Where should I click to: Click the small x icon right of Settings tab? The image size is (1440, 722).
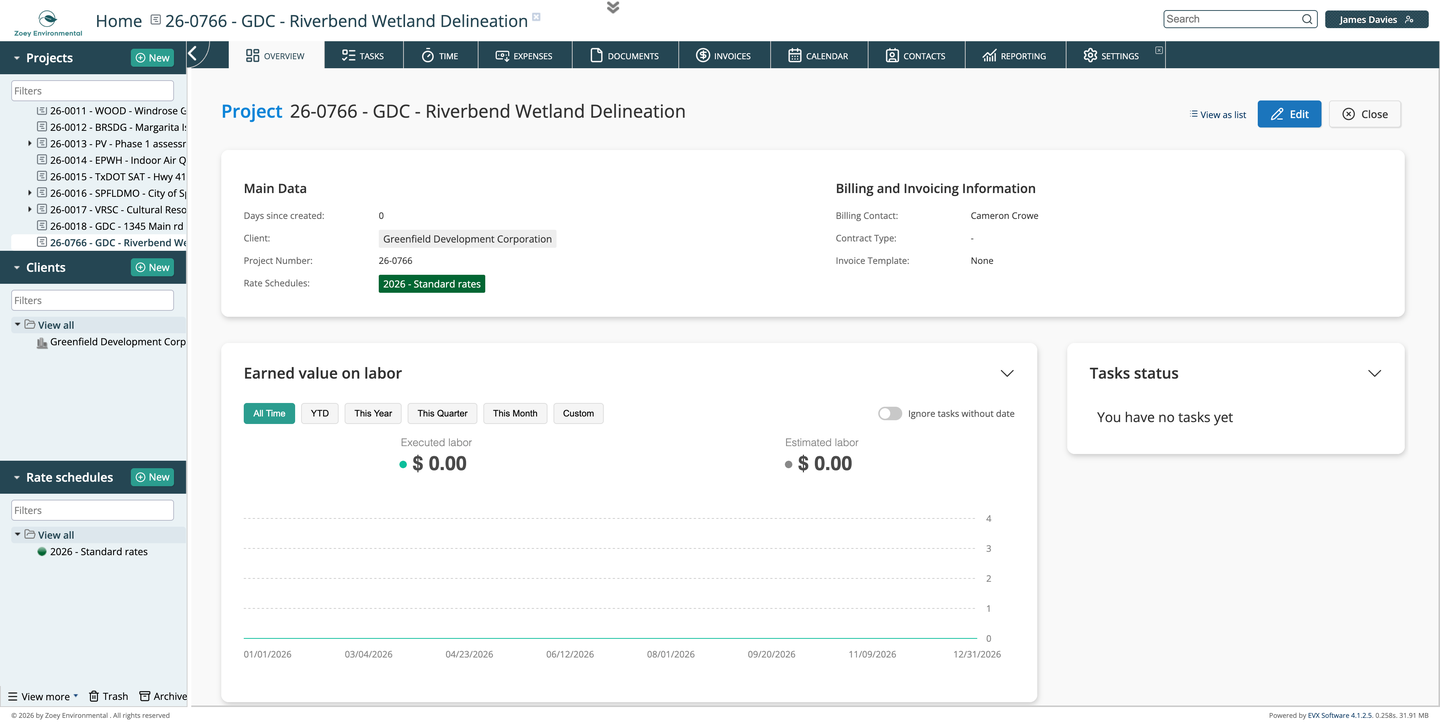(1159, 50)
